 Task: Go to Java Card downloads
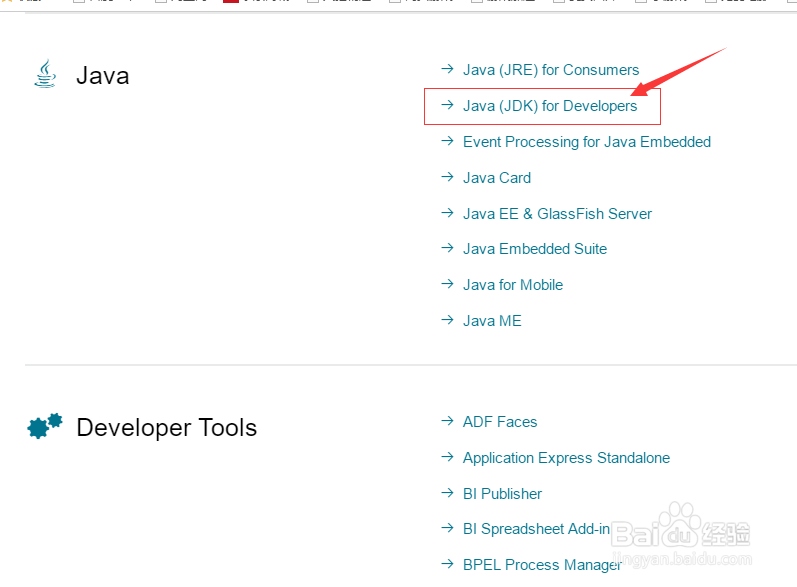coord(497,178)
